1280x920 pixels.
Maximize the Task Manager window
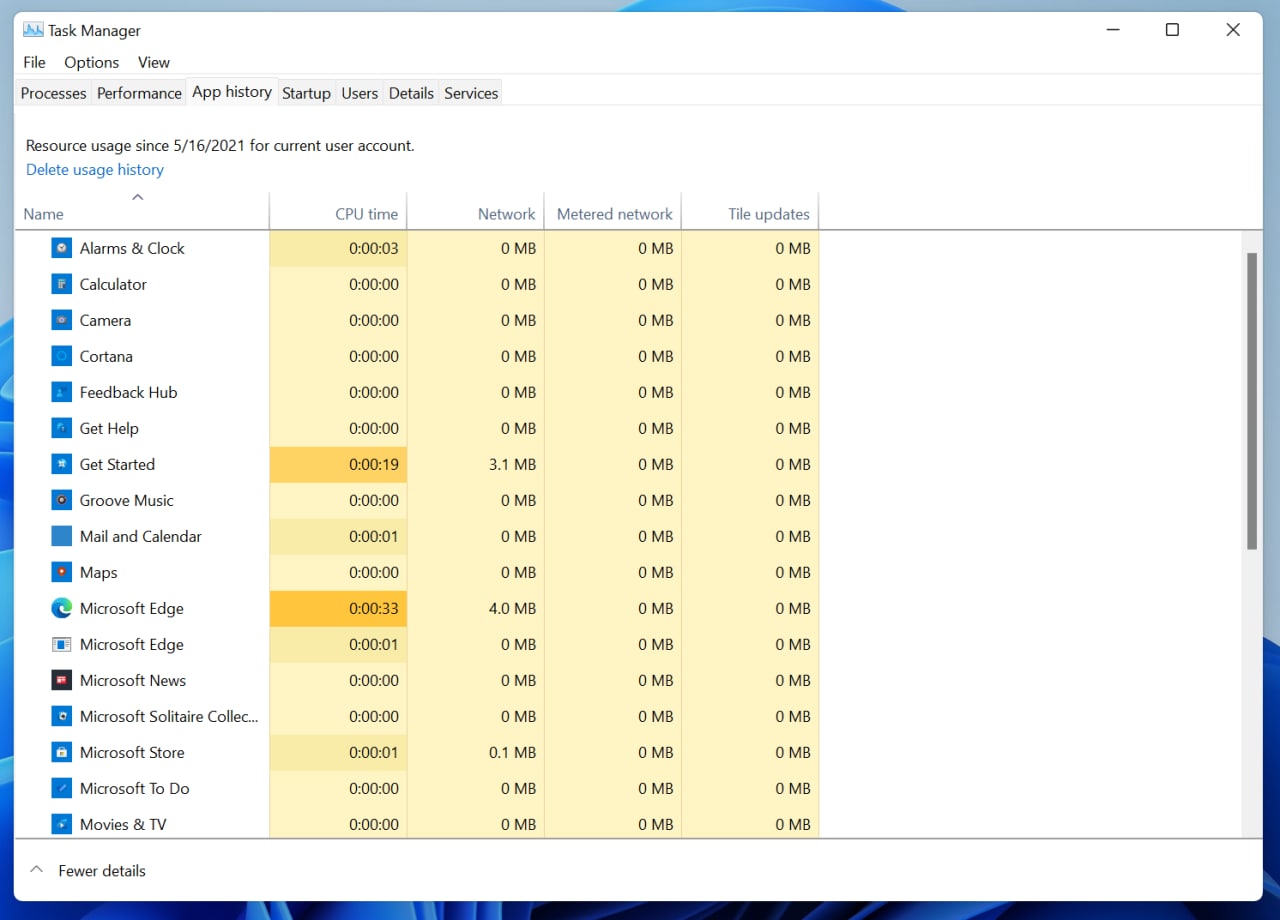(x=1172, y=30)
